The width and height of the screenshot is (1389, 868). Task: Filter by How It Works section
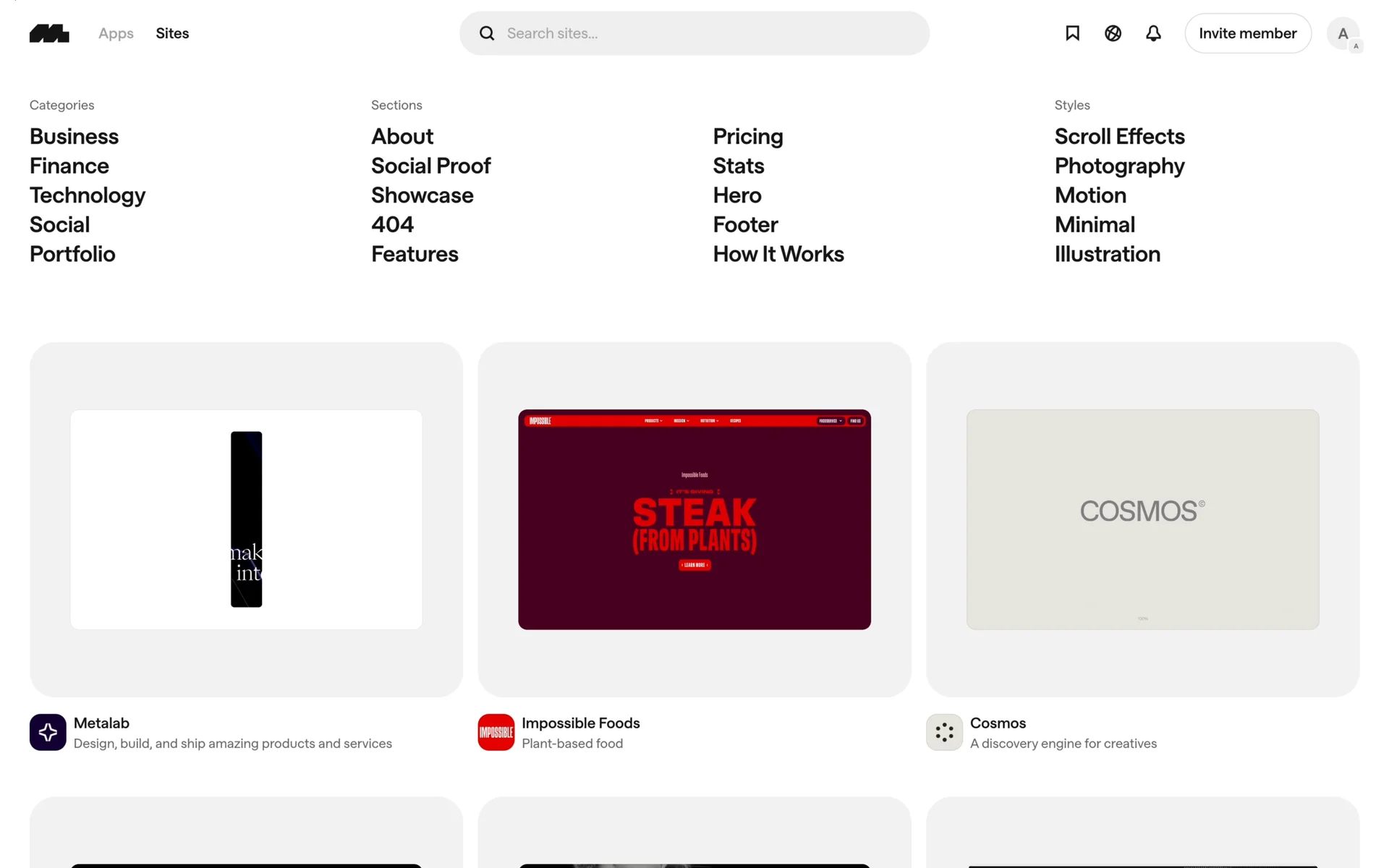(x=778, y=254)
